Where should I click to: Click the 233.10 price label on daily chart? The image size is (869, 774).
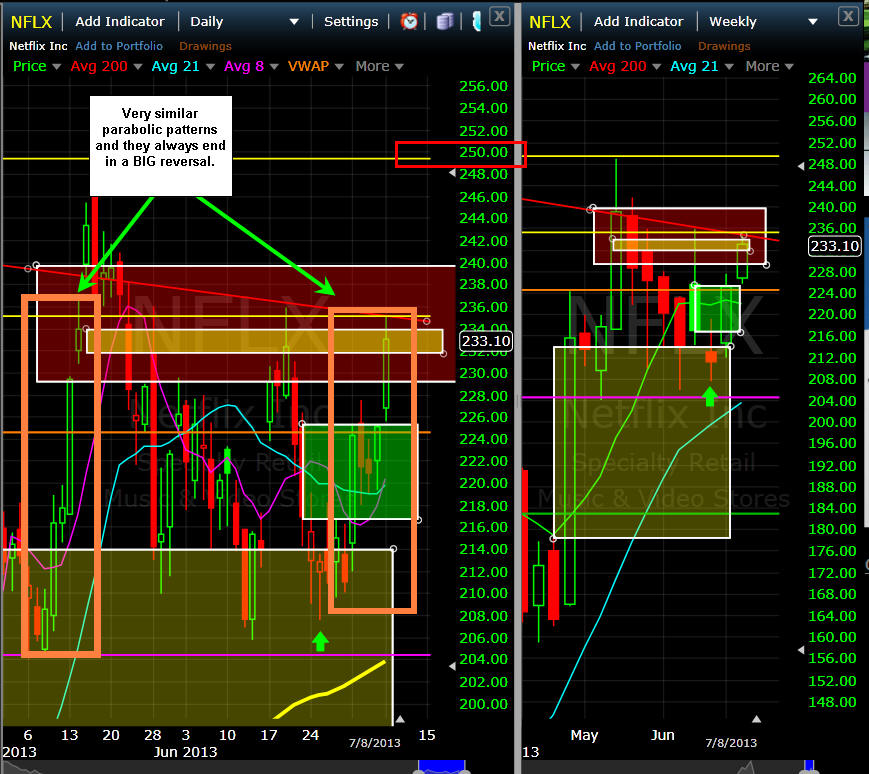point(483,341)
